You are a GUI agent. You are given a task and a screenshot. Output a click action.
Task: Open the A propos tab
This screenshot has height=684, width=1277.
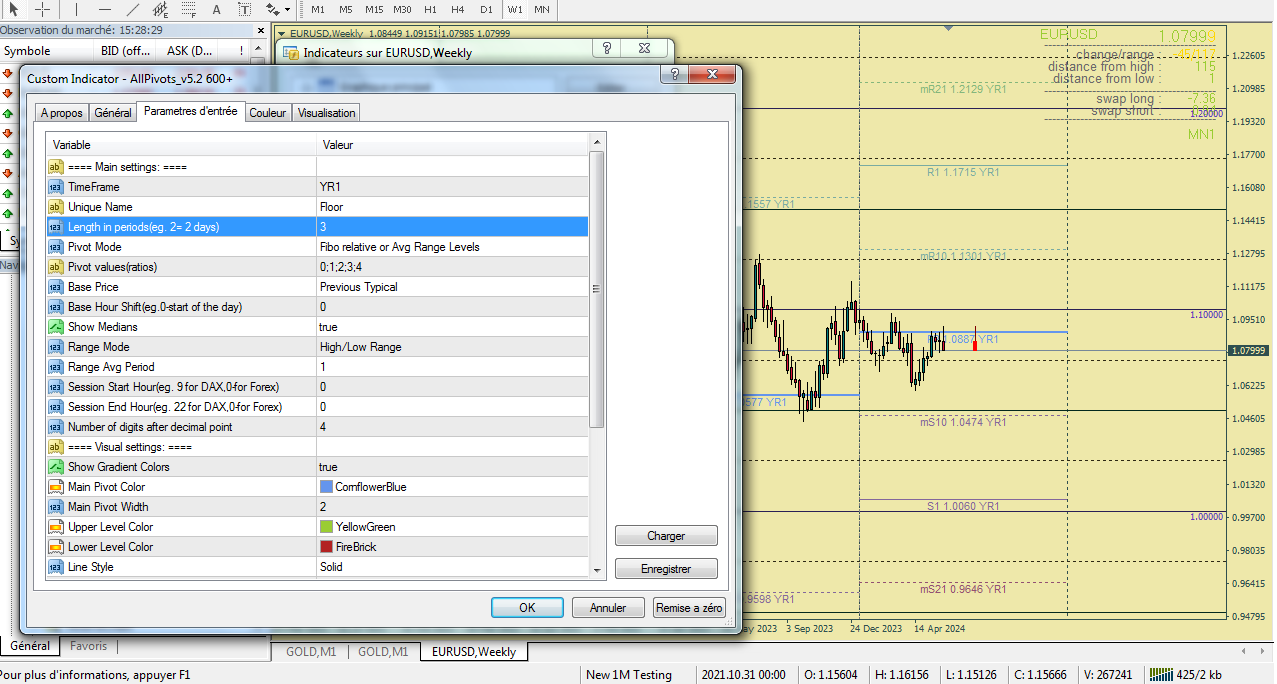point(62,113)
